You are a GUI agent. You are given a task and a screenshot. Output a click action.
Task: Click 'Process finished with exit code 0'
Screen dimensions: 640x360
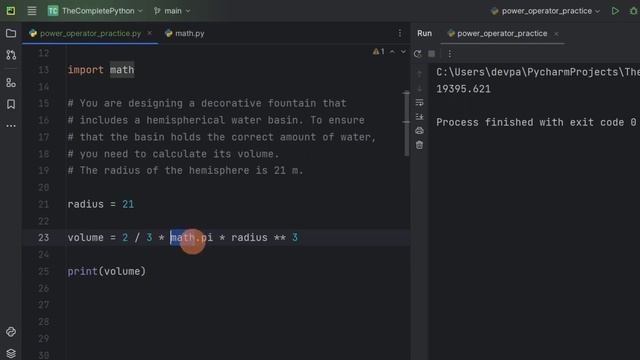[536, 122]
